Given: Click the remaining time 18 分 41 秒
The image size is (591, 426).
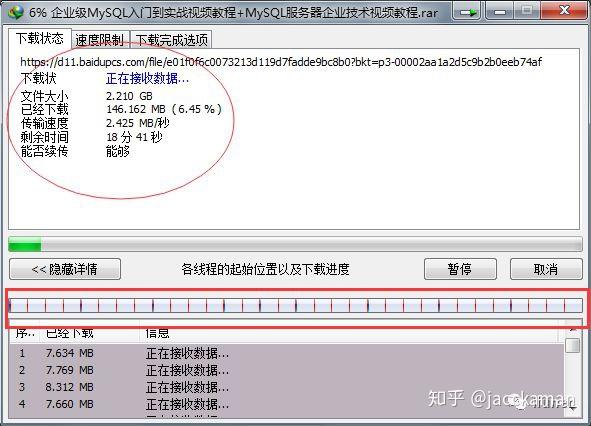Looking at the screenshot, I should coord(134,137).
